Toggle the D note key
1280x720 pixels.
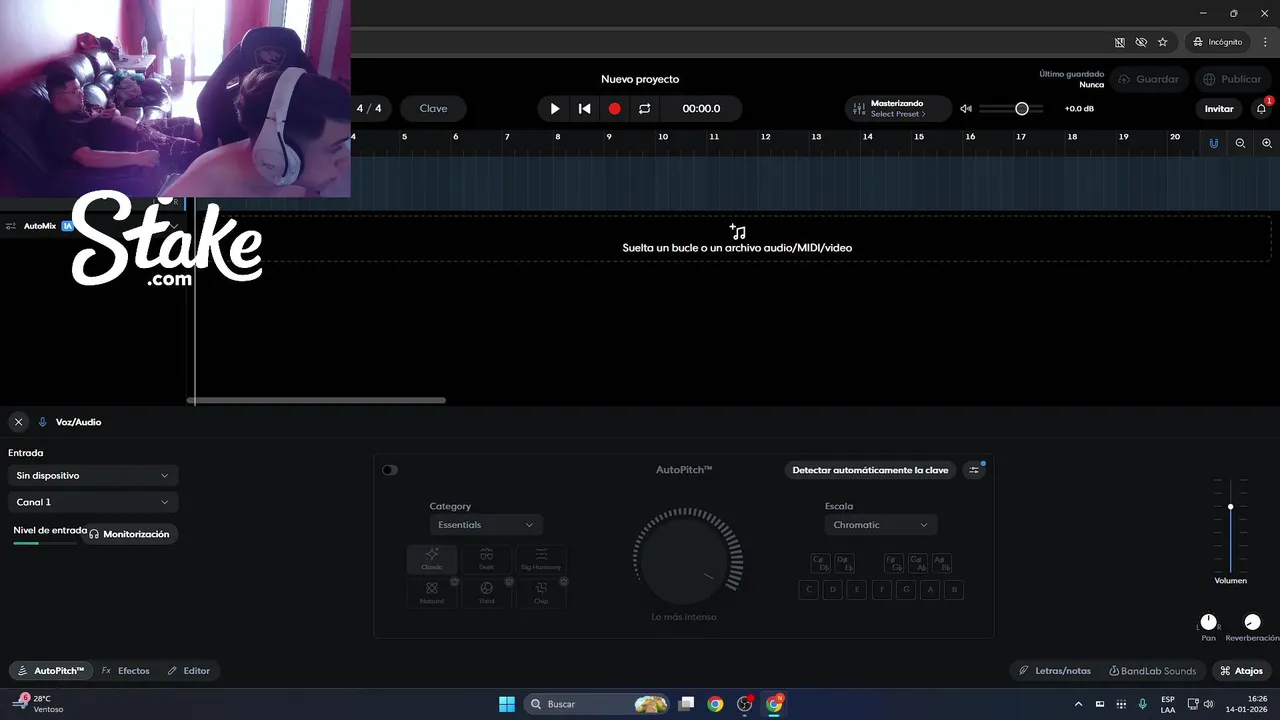pos(833,590)
